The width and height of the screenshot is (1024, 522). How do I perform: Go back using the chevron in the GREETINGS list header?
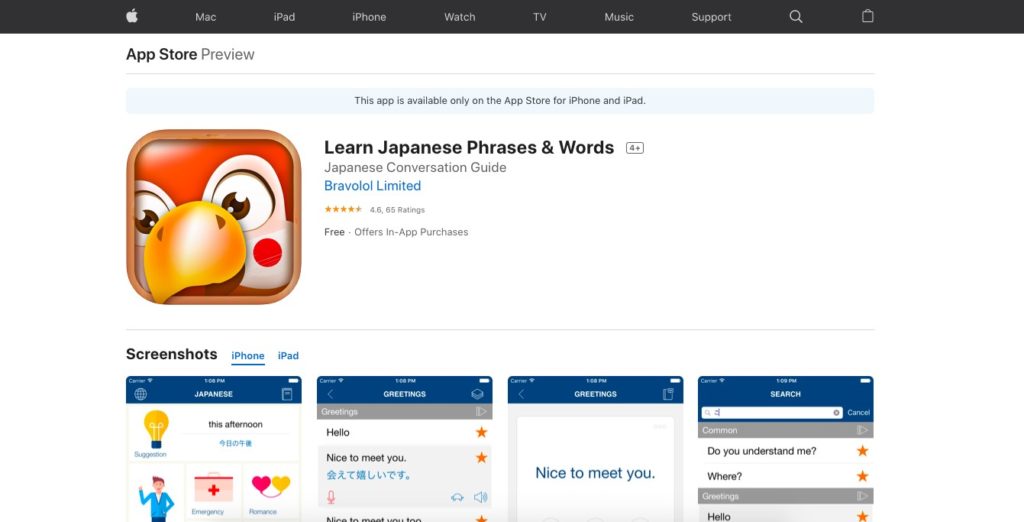(330, 394)
